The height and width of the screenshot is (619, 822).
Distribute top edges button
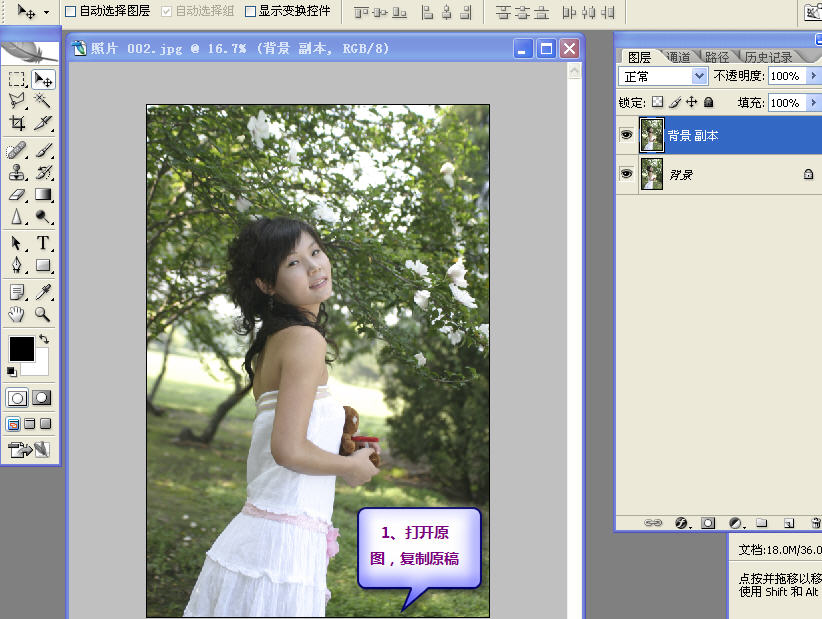(x=503, y=12)
